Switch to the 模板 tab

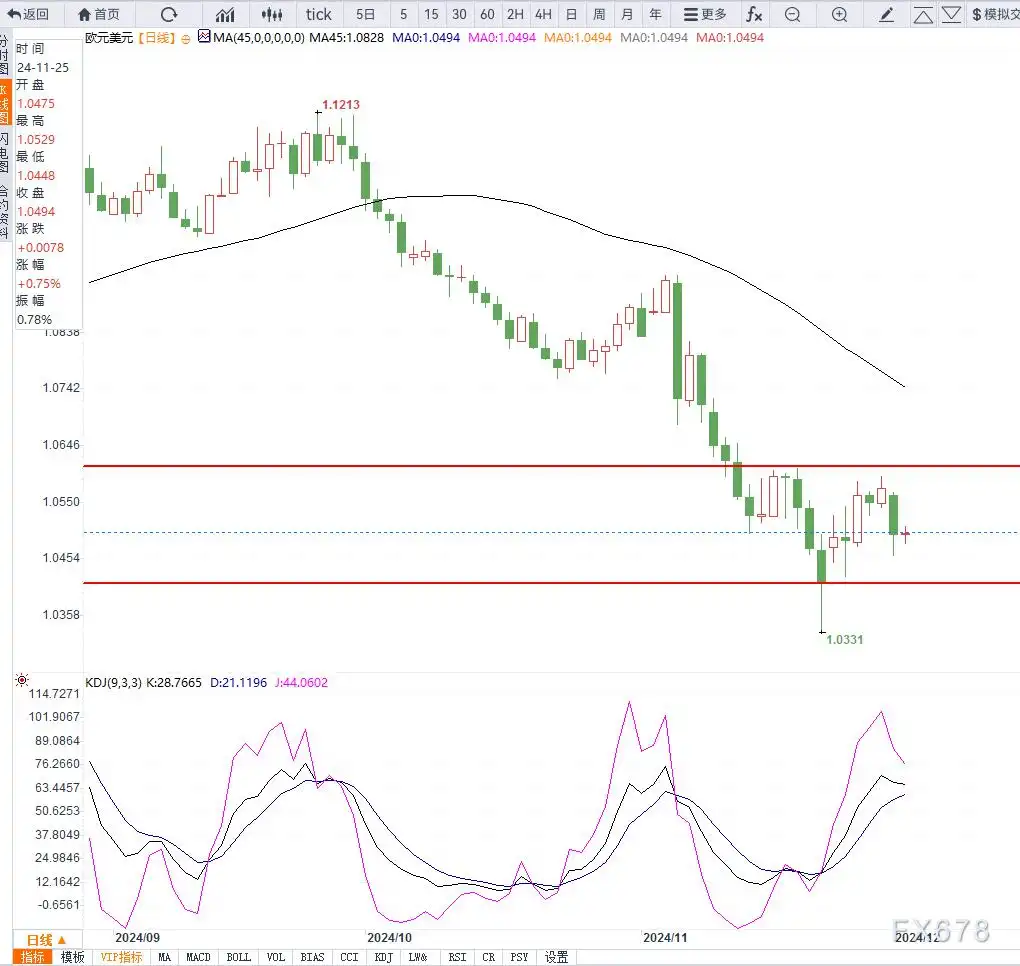[x=72, y=957]
